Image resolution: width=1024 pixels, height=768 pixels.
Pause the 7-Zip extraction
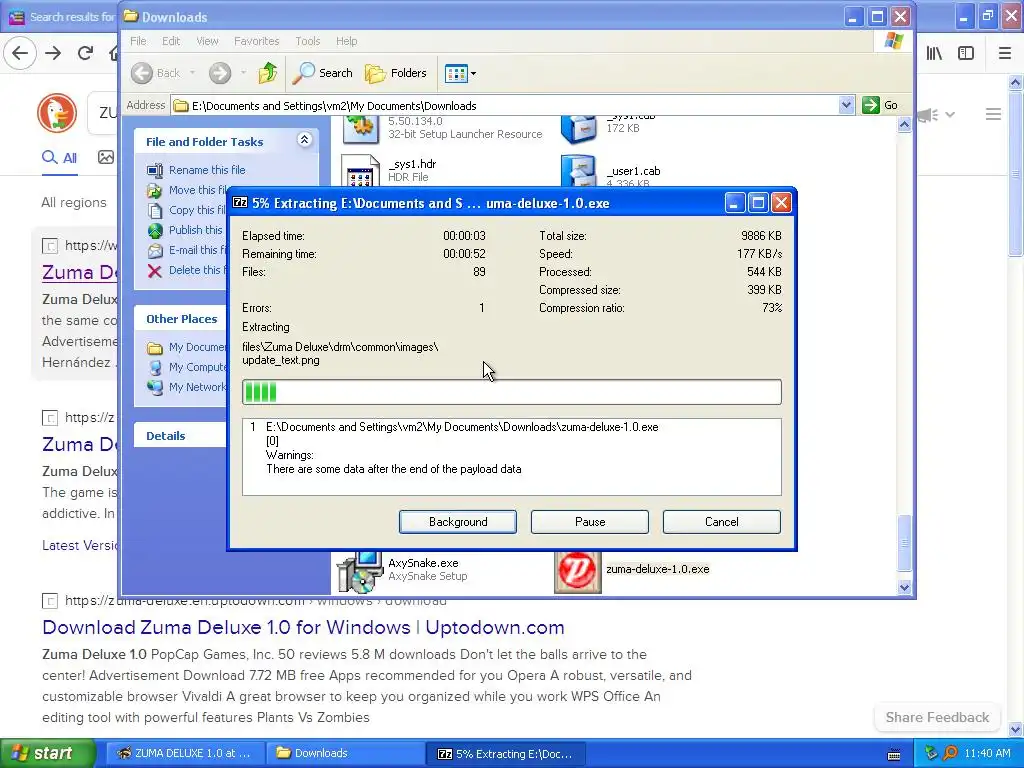click(590, 522)
